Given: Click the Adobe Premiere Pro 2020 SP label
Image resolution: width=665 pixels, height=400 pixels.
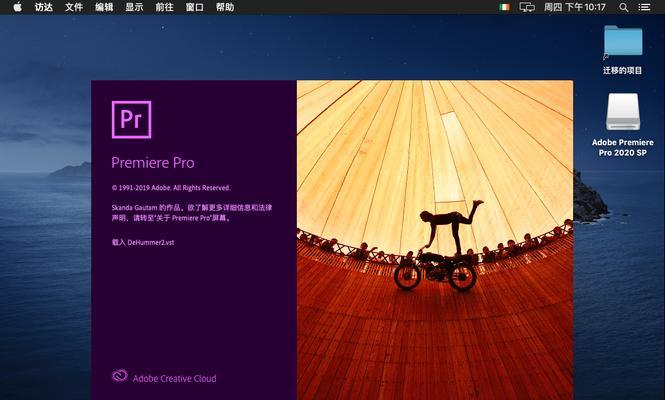Looking at the screenshot, I should [623, 148].
